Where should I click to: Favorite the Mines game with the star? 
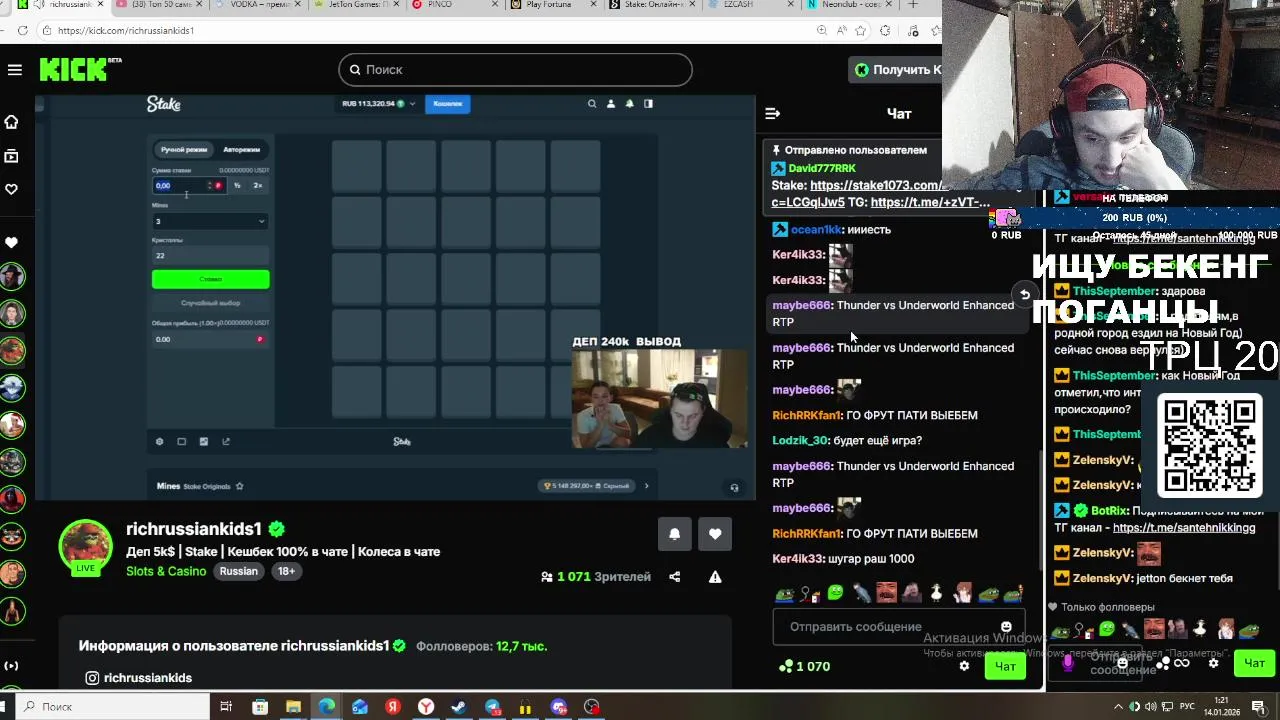pyautogui.click(x=239, y=486)
